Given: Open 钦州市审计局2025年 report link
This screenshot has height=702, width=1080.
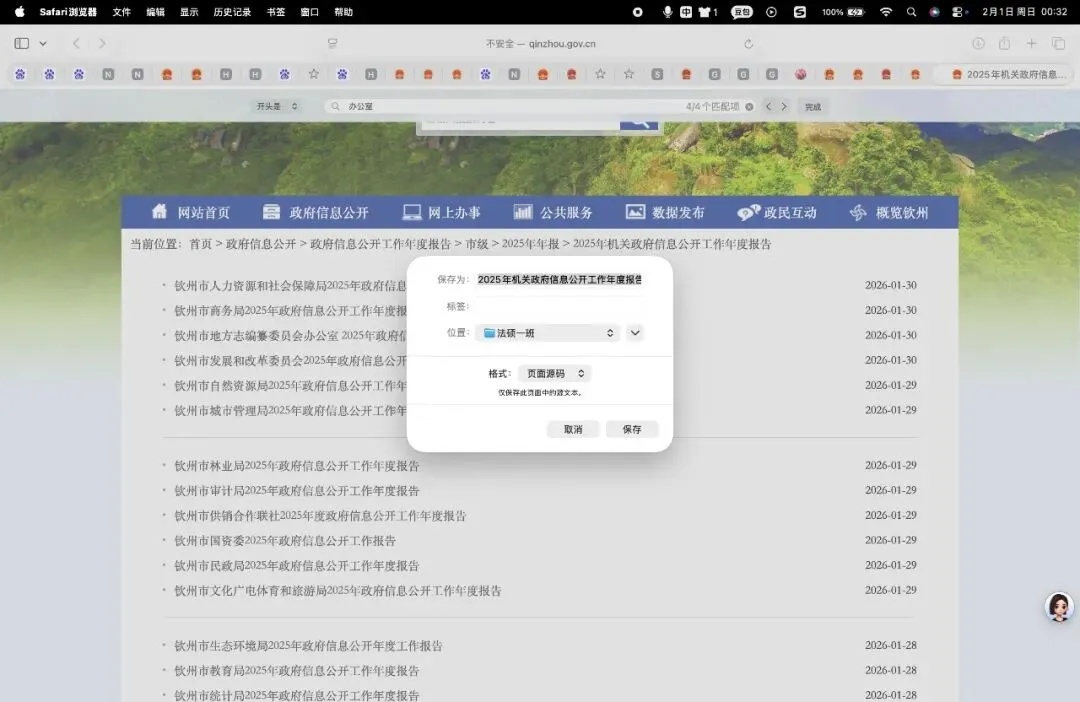Looking at the screenshot, I should click(x=297, y=491).
